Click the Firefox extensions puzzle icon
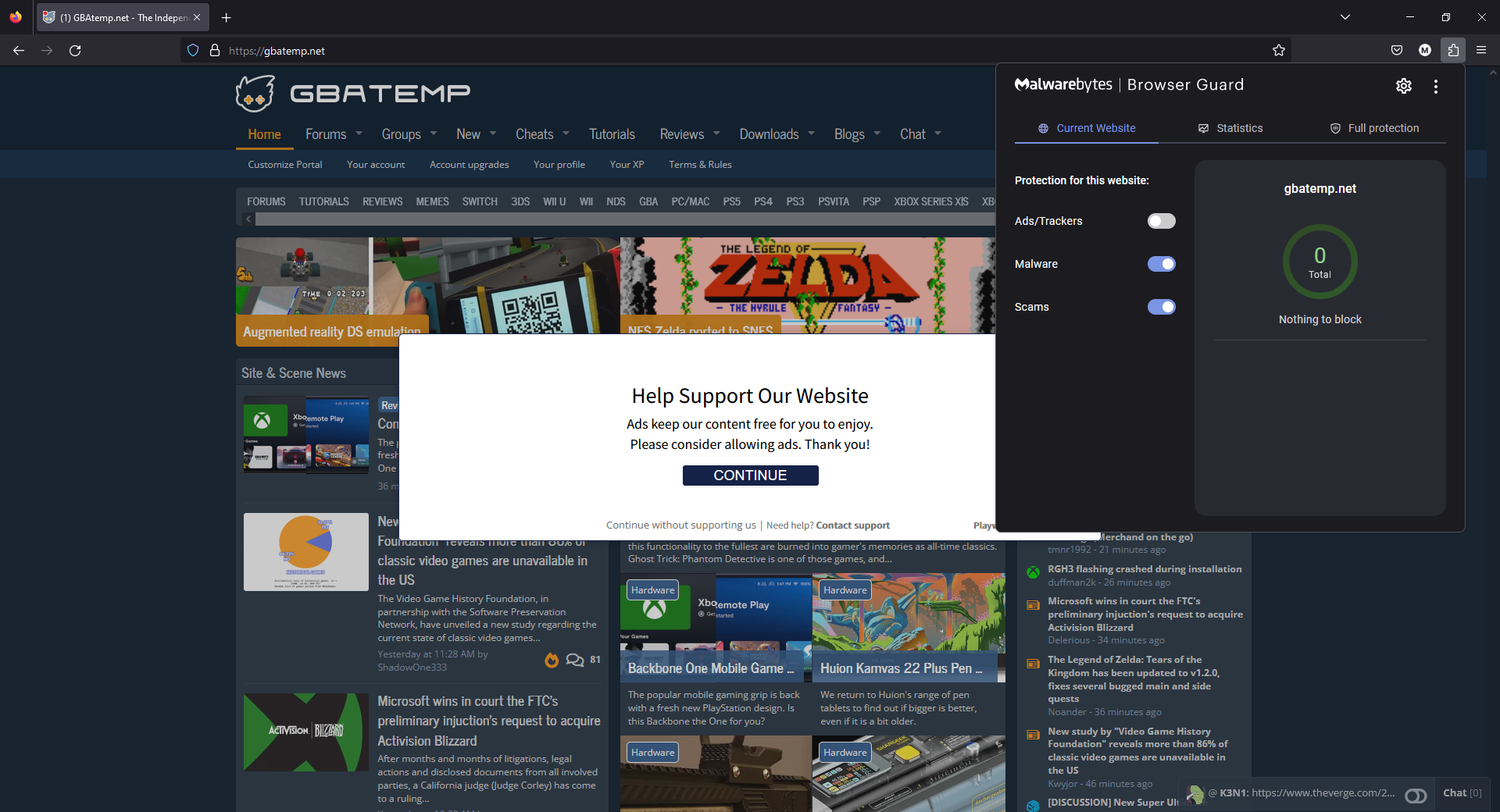1500x812 pixels. click(1453, 50)
